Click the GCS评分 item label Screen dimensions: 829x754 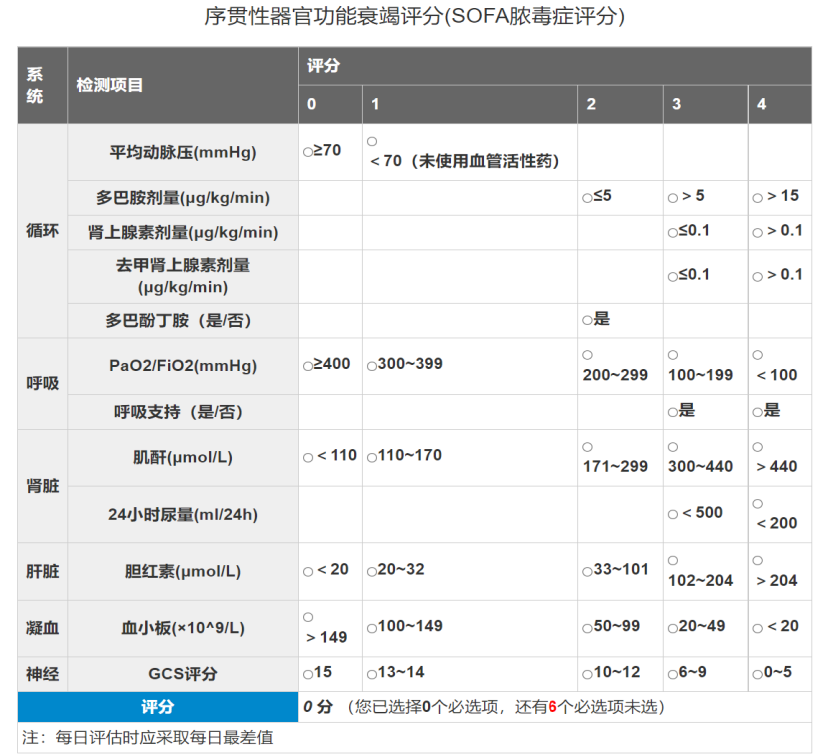point(183,674)
